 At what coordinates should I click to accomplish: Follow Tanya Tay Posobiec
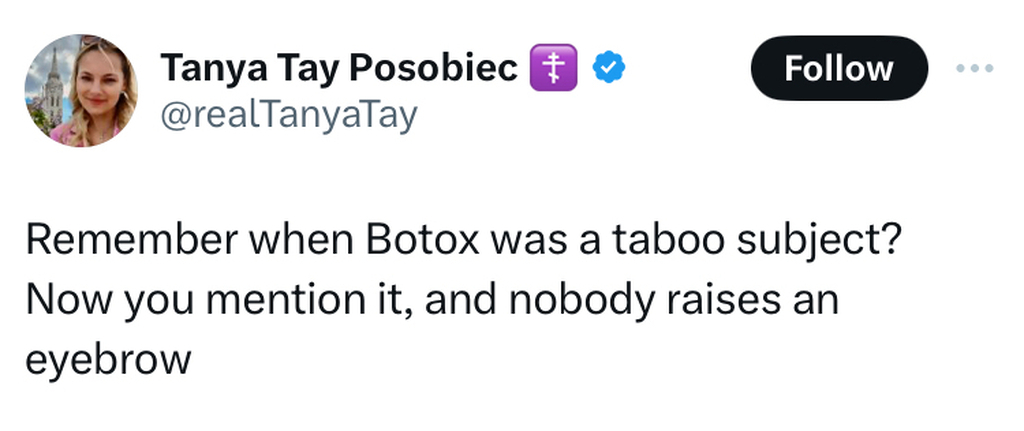[839, 68]
